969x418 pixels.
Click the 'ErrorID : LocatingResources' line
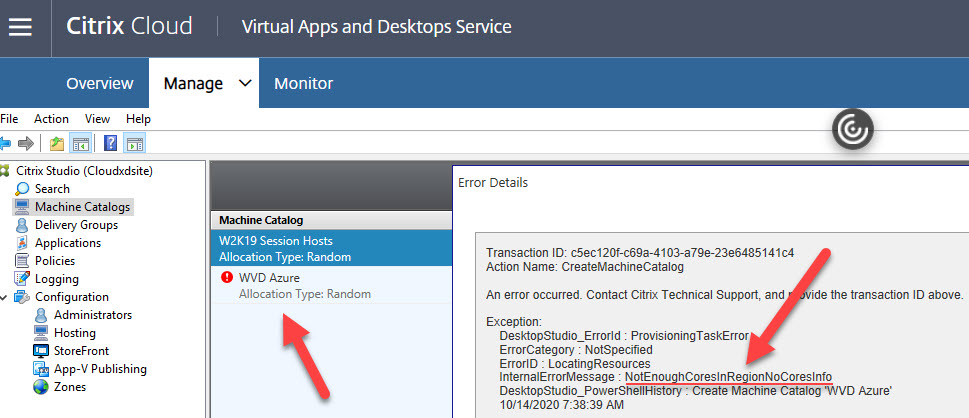[575, 363]
